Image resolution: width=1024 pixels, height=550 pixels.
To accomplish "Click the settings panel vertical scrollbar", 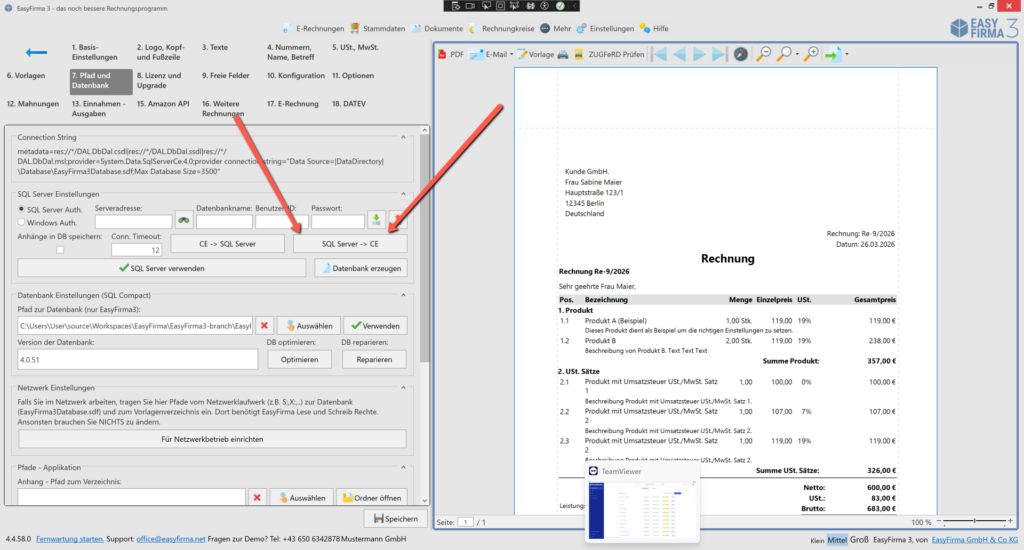I will point(424,248).
